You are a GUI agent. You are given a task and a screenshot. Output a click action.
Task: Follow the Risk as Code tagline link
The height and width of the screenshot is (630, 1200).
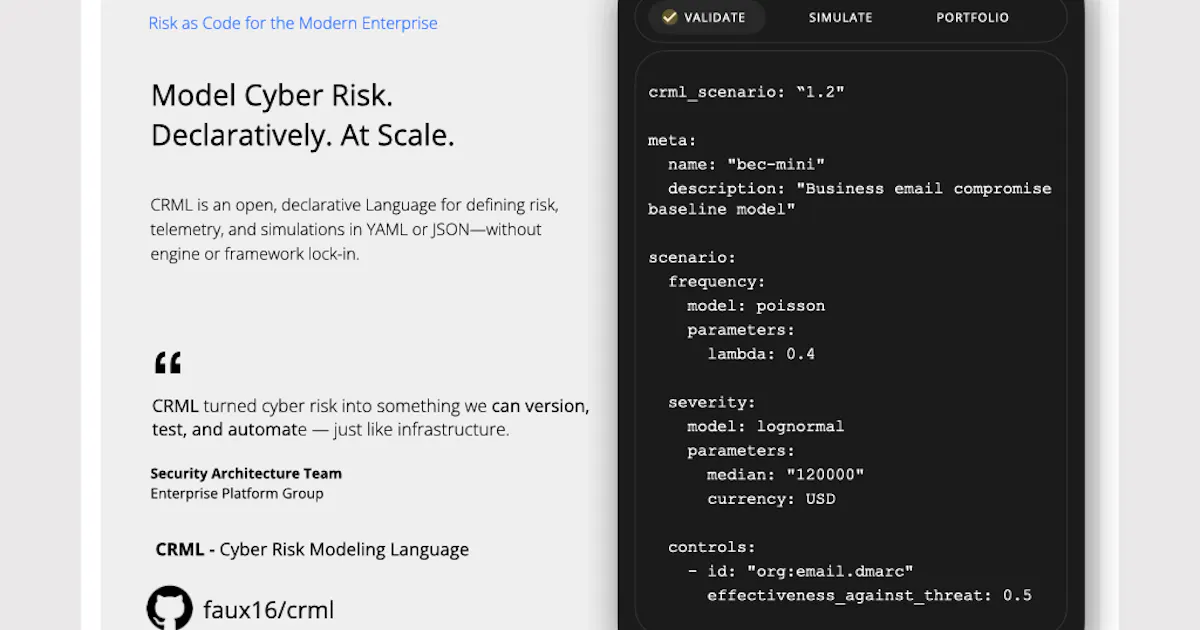coord(293,23)
